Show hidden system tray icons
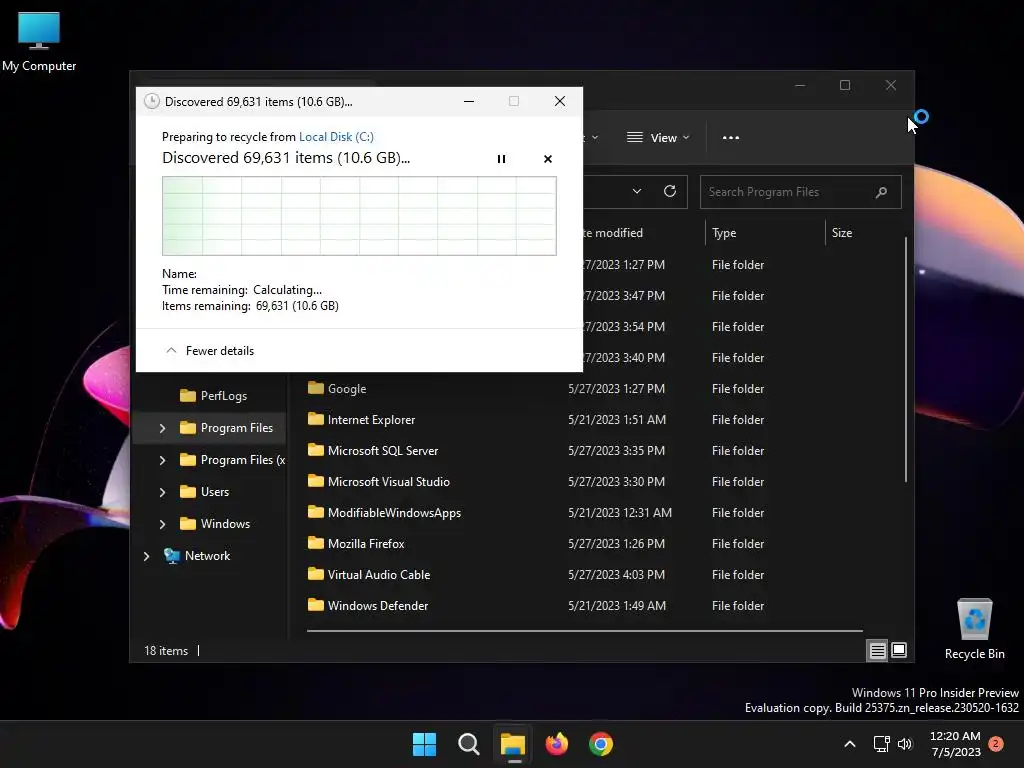 850,744
